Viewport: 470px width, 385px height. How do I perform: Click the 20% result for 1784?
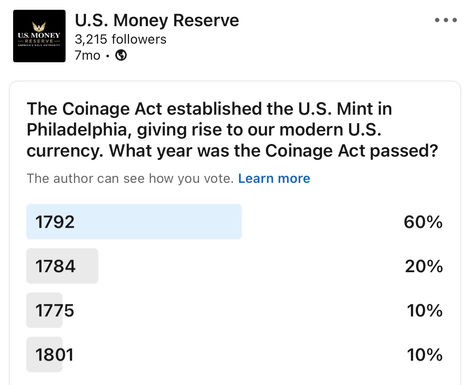pos(424,266)
